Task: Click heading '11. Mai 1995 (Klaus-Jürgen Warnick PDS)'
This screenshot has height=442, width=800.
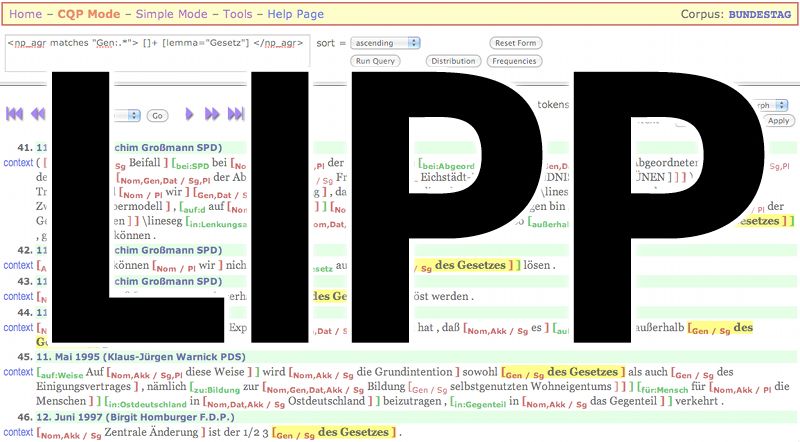Action: [x=141, y=357]
